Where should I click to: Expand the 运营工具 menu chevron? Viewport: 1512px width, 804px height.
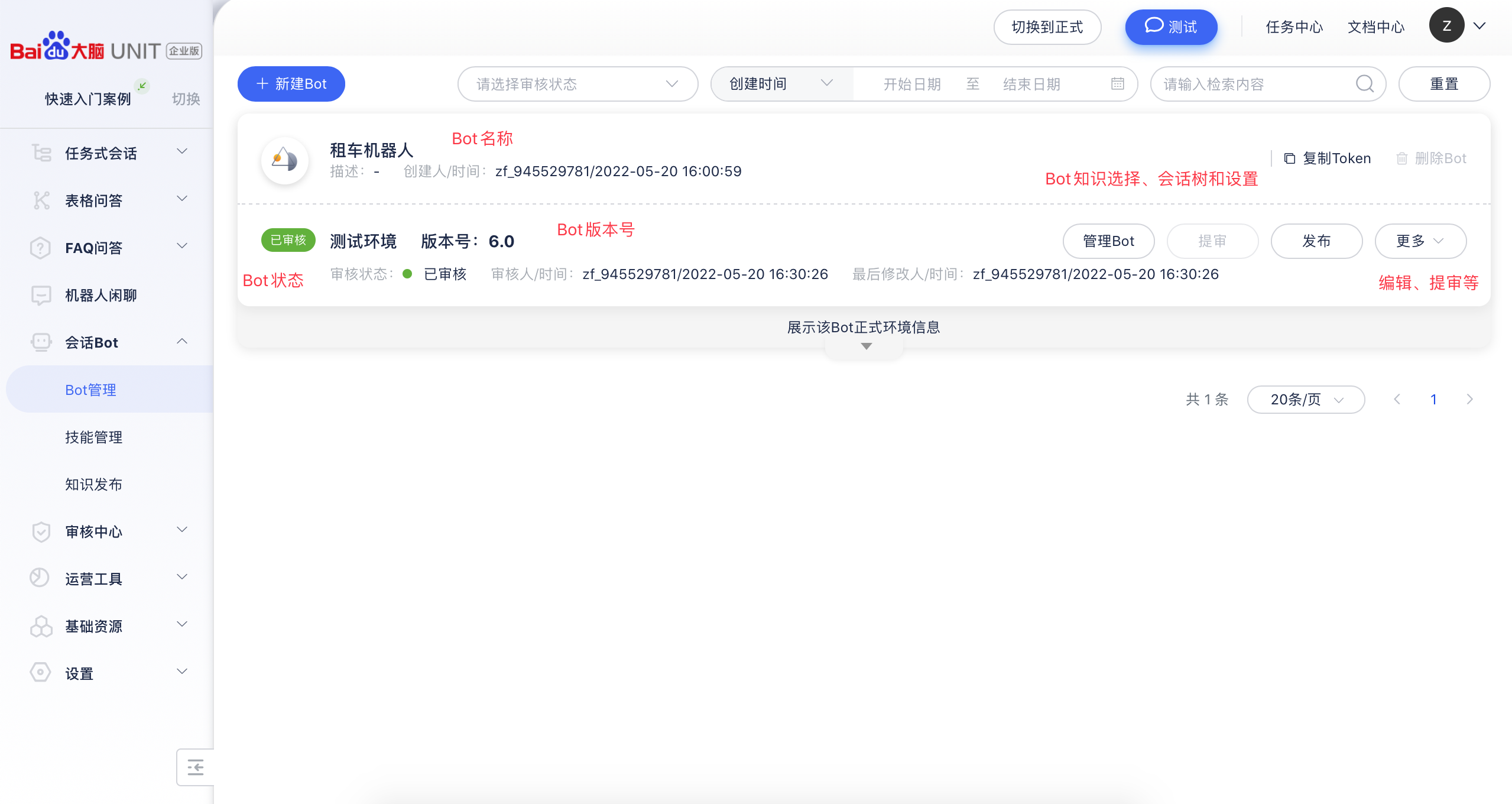[183, 577]
